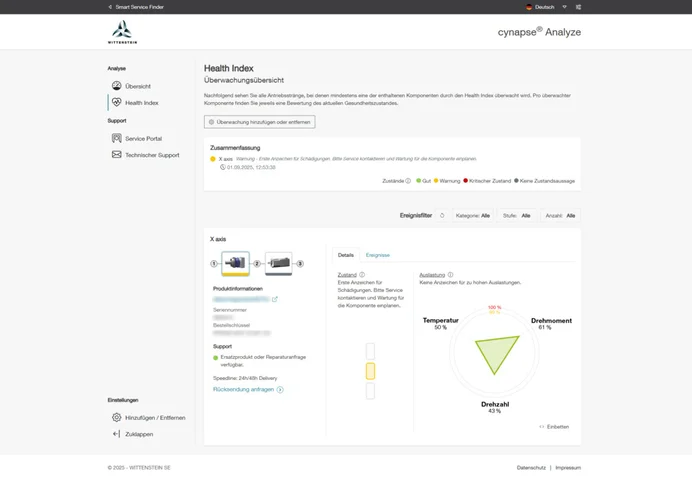Select Health Index in sidebar
Image resolution: width=692 pixels, height=480 pixels.
point(142,103)
